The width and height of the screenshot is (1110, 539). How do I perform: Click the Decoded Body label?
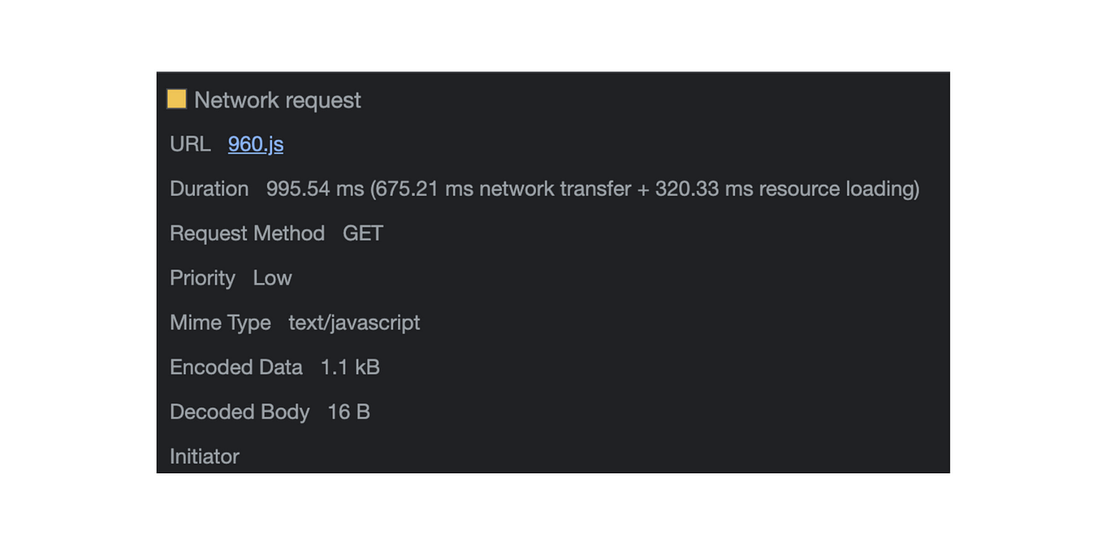click(240, 411)
